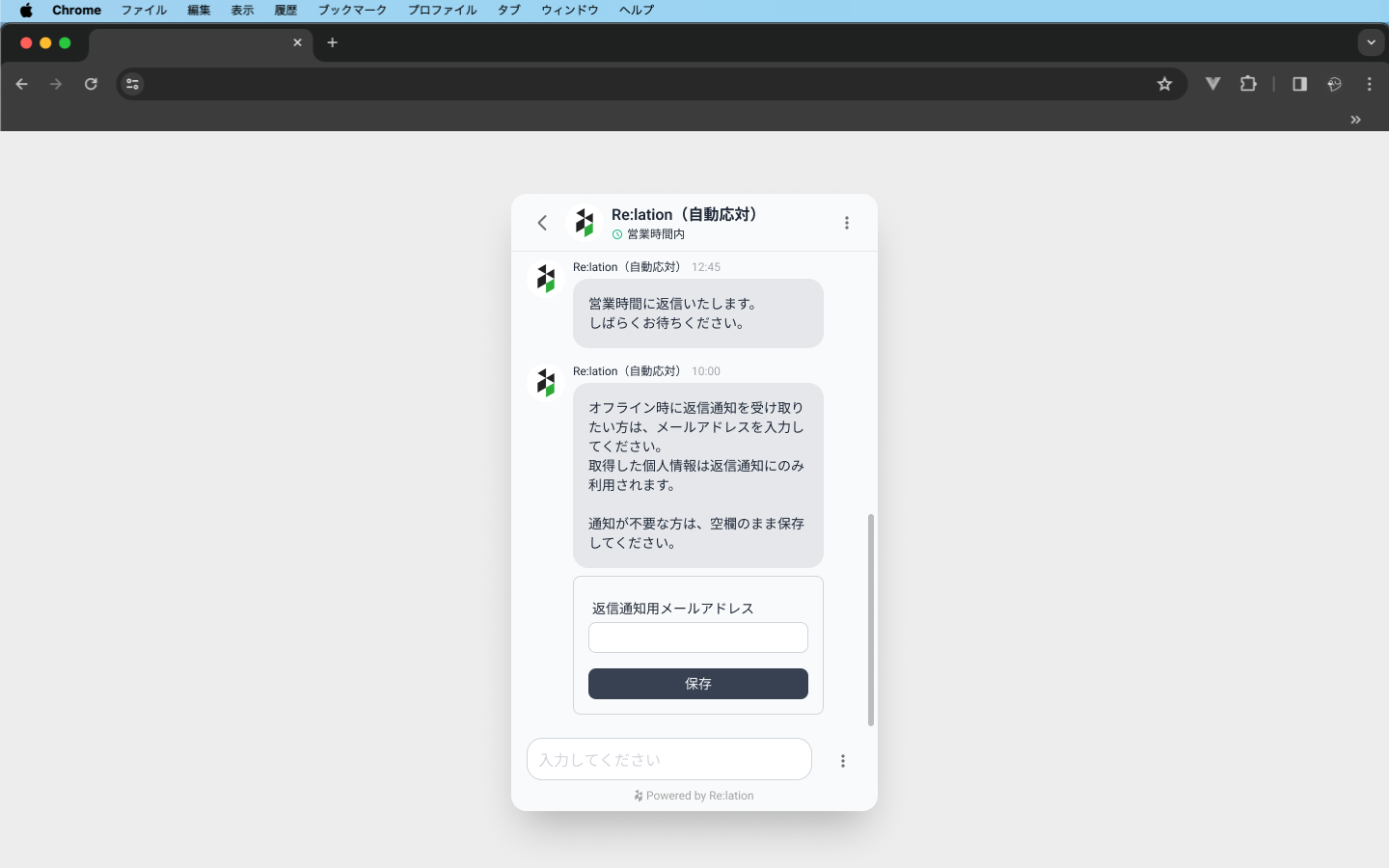Expand hidden bookmarks double-chevron
Viewport: 1389px width, 868px height.
pos(1355,120)
